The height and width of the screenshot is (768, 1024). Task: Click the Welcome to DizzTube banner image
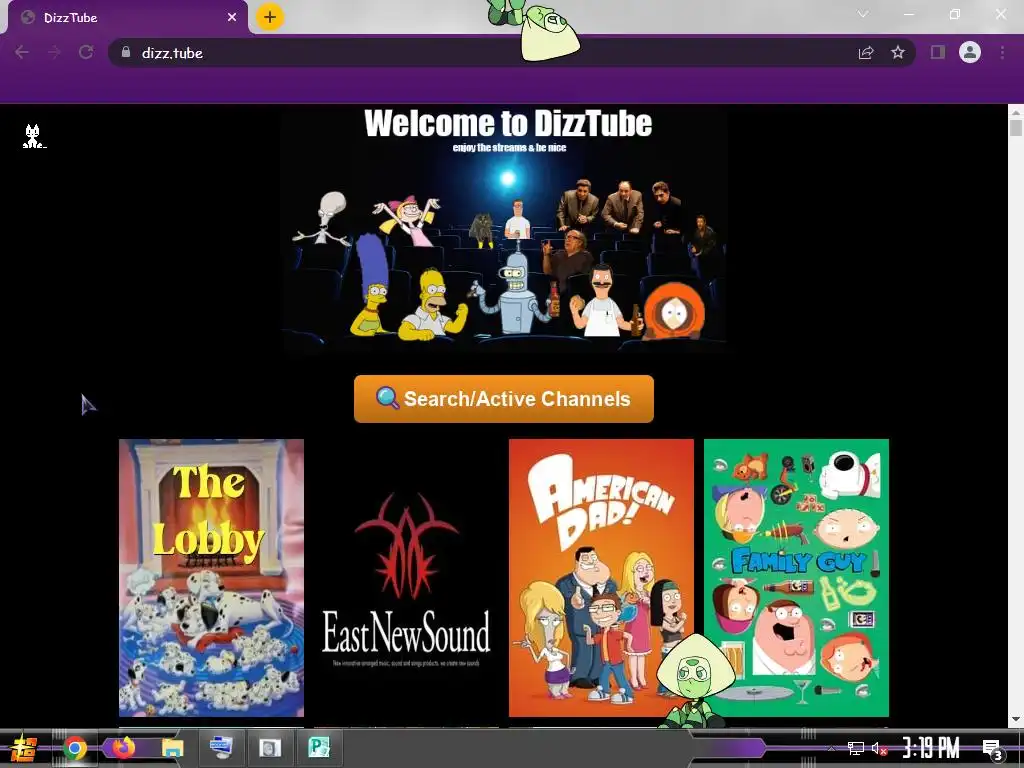coord(504,229)
